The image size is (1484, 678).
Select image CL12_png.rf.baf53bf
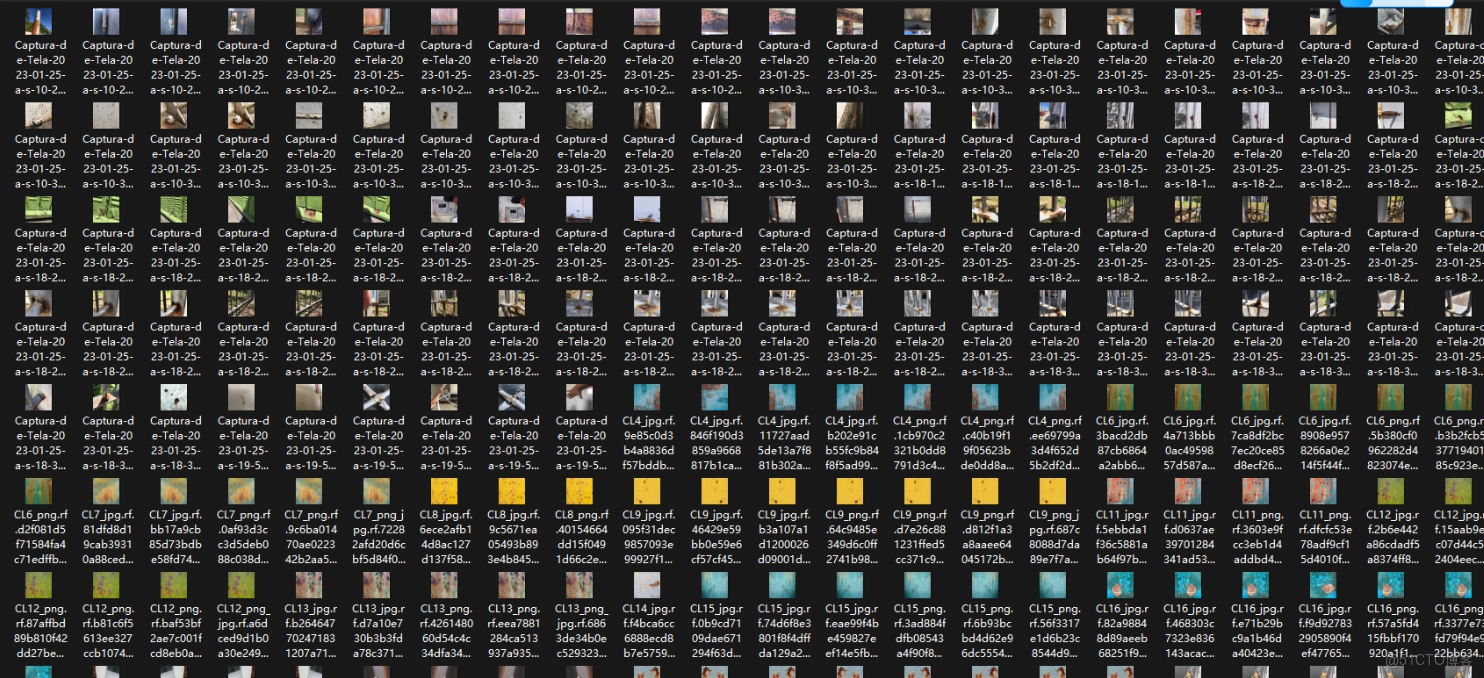pos(174,586)
